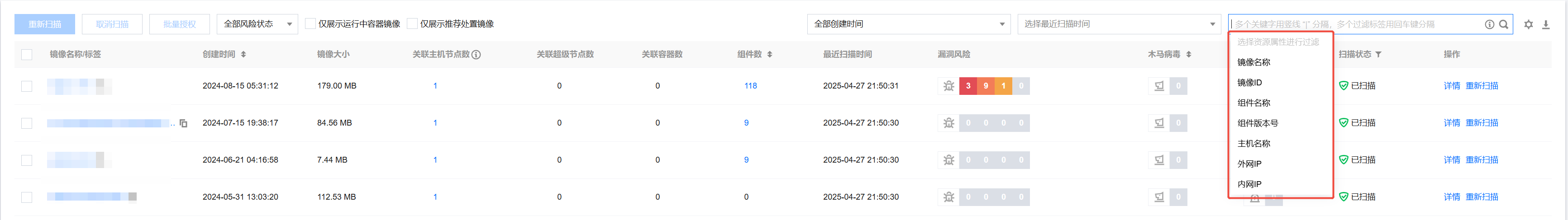Open 详情 link for the first image row
This screenshot has height=220, width=1568.
pos(1451,86)
